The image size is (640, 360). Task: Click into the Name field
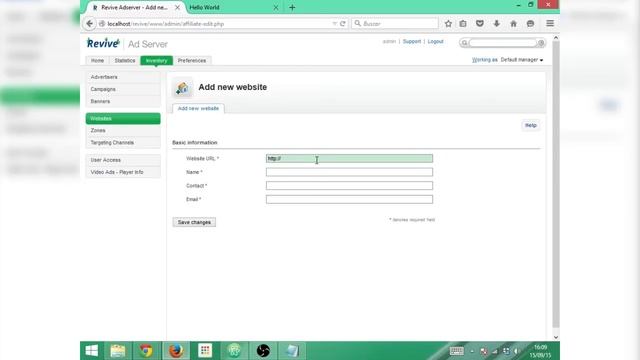(349, 172)
